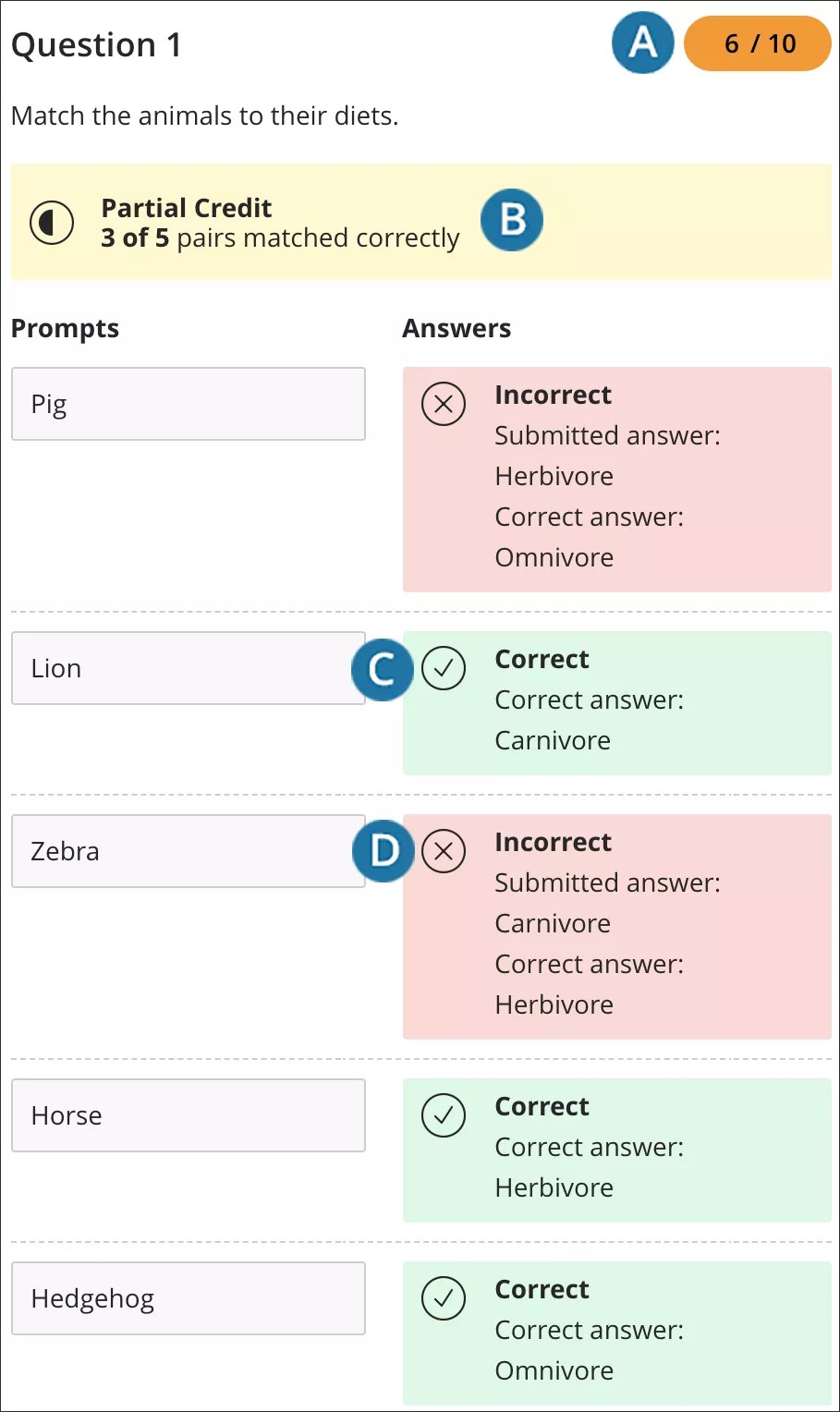Click the Incorrect X icon for Zebra's answer
Image resolution: width=840 pixels, height=1412 pixels.
[x=444, y=851]
